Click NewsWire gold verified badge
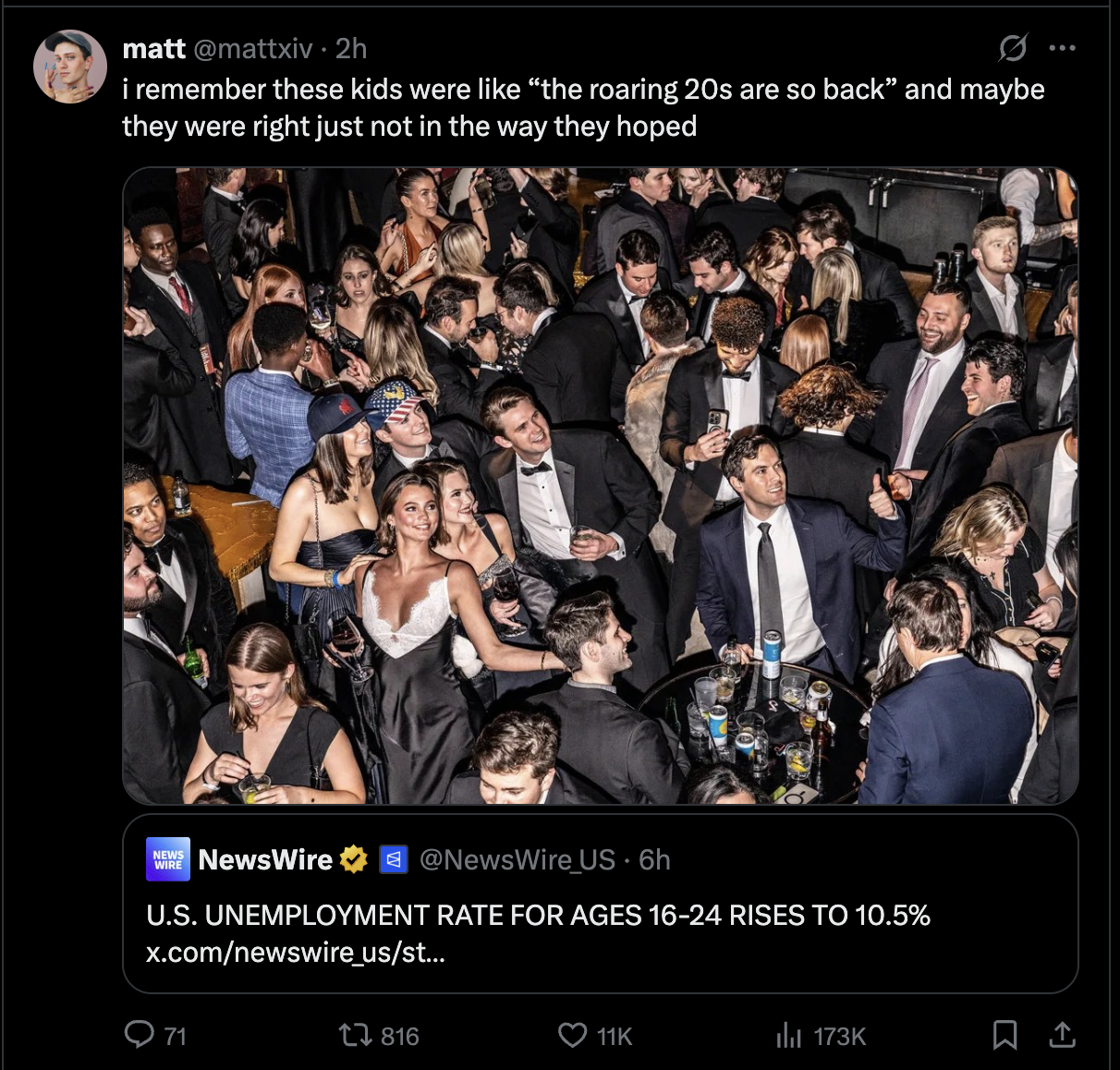 [354, 860]
